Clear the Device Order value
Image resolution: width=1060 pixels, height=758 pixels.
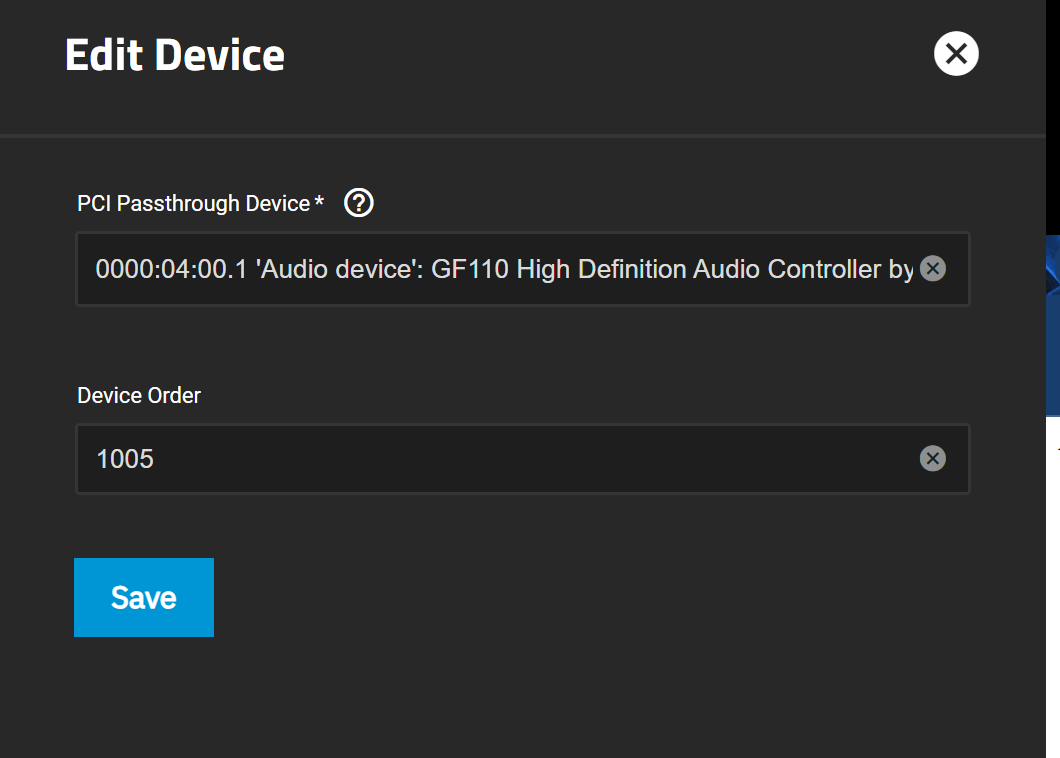tap(933, 458)
